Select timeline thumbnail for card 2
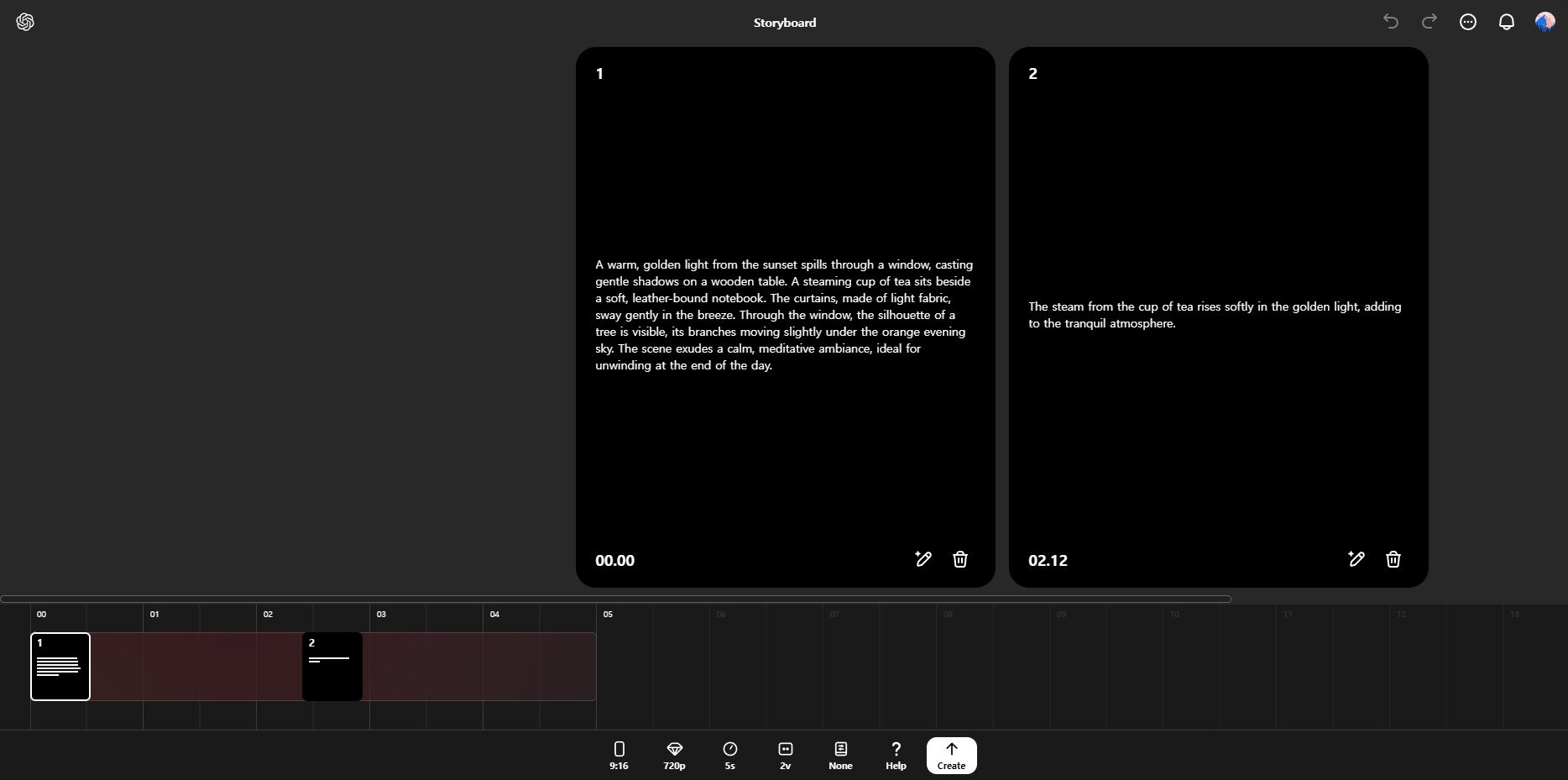Screen dimensions: 1568x780 [332, 667]
